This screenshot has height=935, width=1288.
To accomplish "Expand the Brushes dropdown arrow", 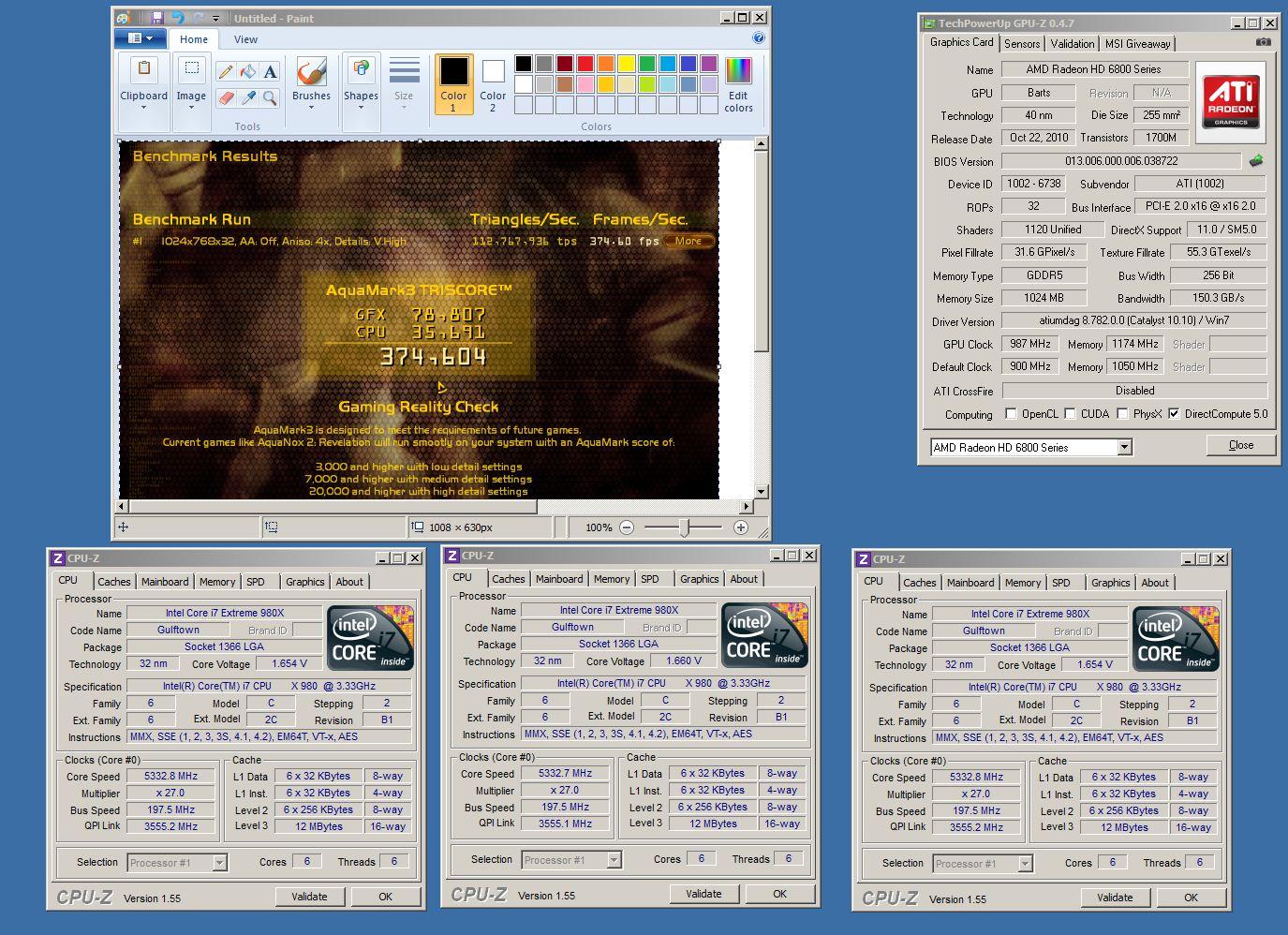I will 311,108.
